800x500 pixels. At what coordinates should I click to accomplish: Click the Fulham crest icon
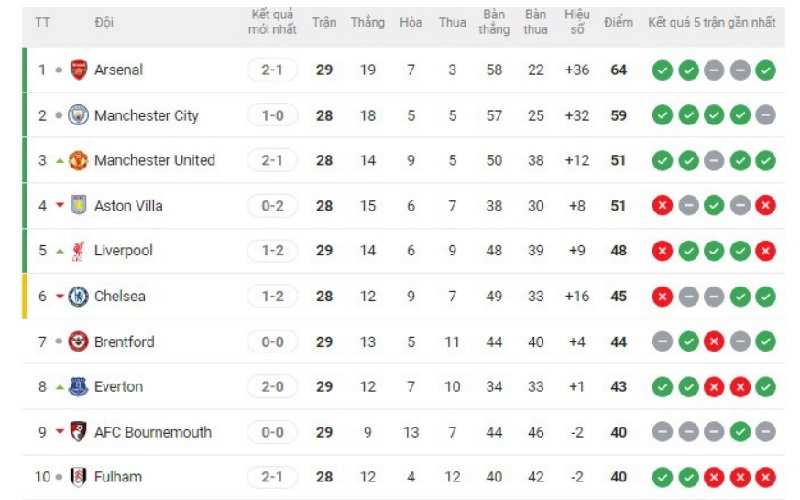pyautogui.click(x=78, y=476)
